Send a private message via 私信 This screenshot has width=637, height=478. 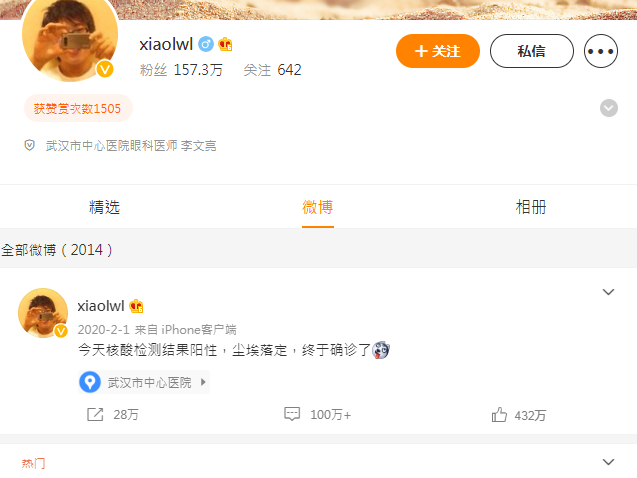coord(531,51)
